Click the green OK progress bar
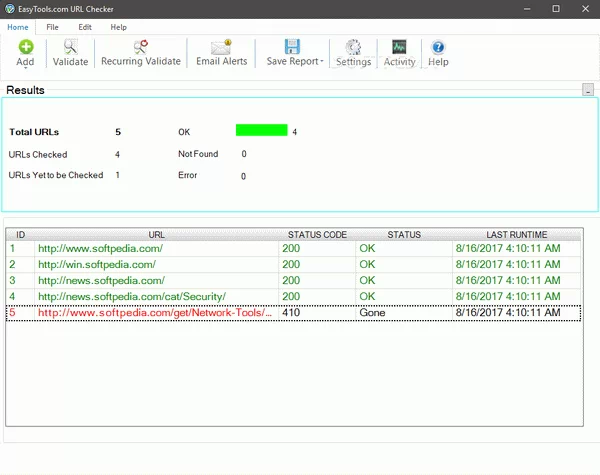Screen dimensions: 600x475 click(262, 130)
